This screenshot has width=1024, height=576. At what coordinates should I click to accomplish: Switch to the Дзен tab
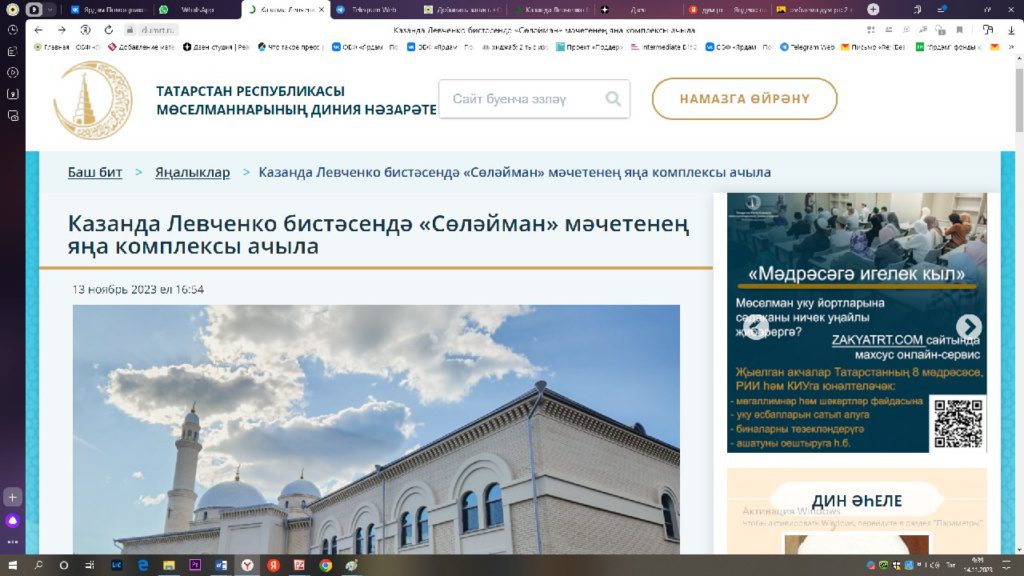click(x=638, y=9)
